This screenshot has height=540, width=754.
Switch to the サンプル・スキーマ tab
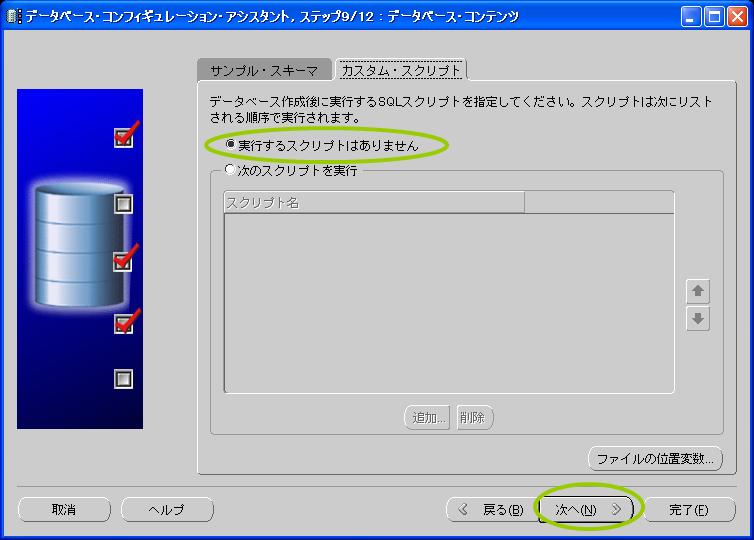point(264,71)
